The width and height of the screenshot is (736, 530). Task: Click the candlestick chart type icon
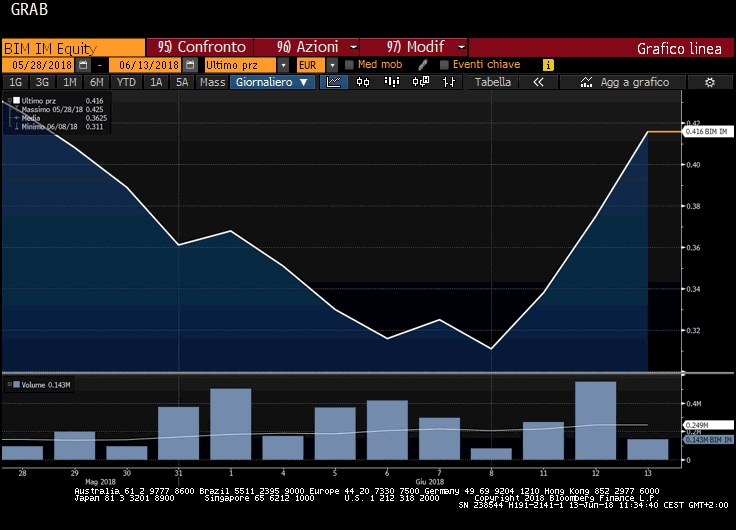(x=361, y=82)
